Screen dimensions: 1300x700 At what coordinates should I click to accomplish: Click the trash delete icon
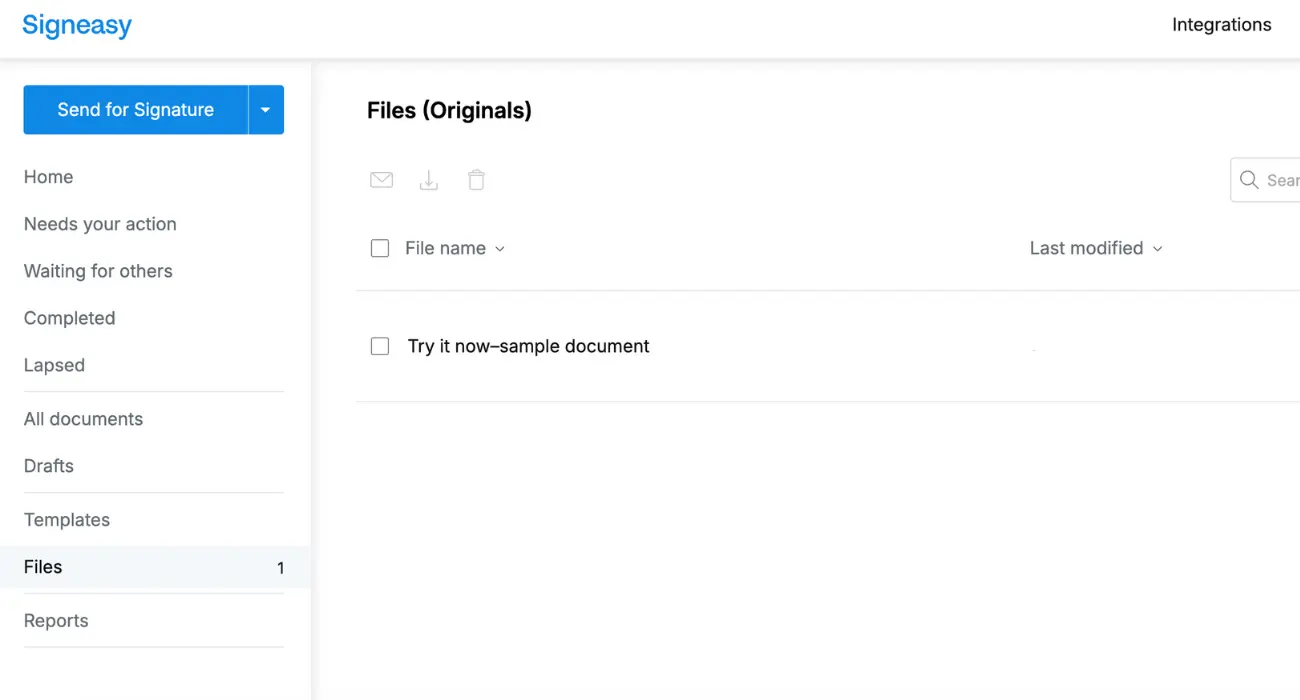tap(477, 180)
